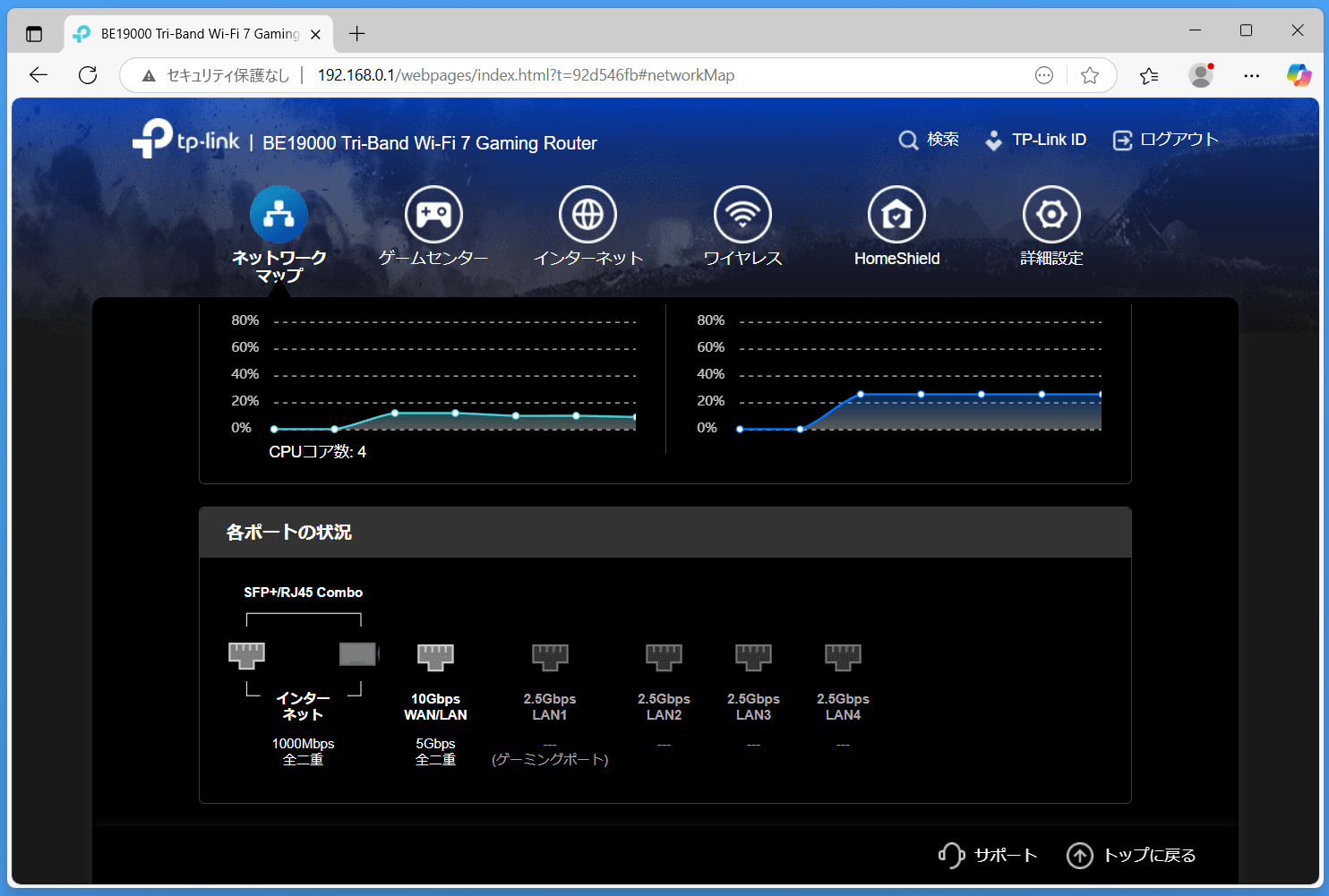Click the 10Gbps WAN/LAN port icon
Viewport: 1329px width, 896px height.
point(435,656)
